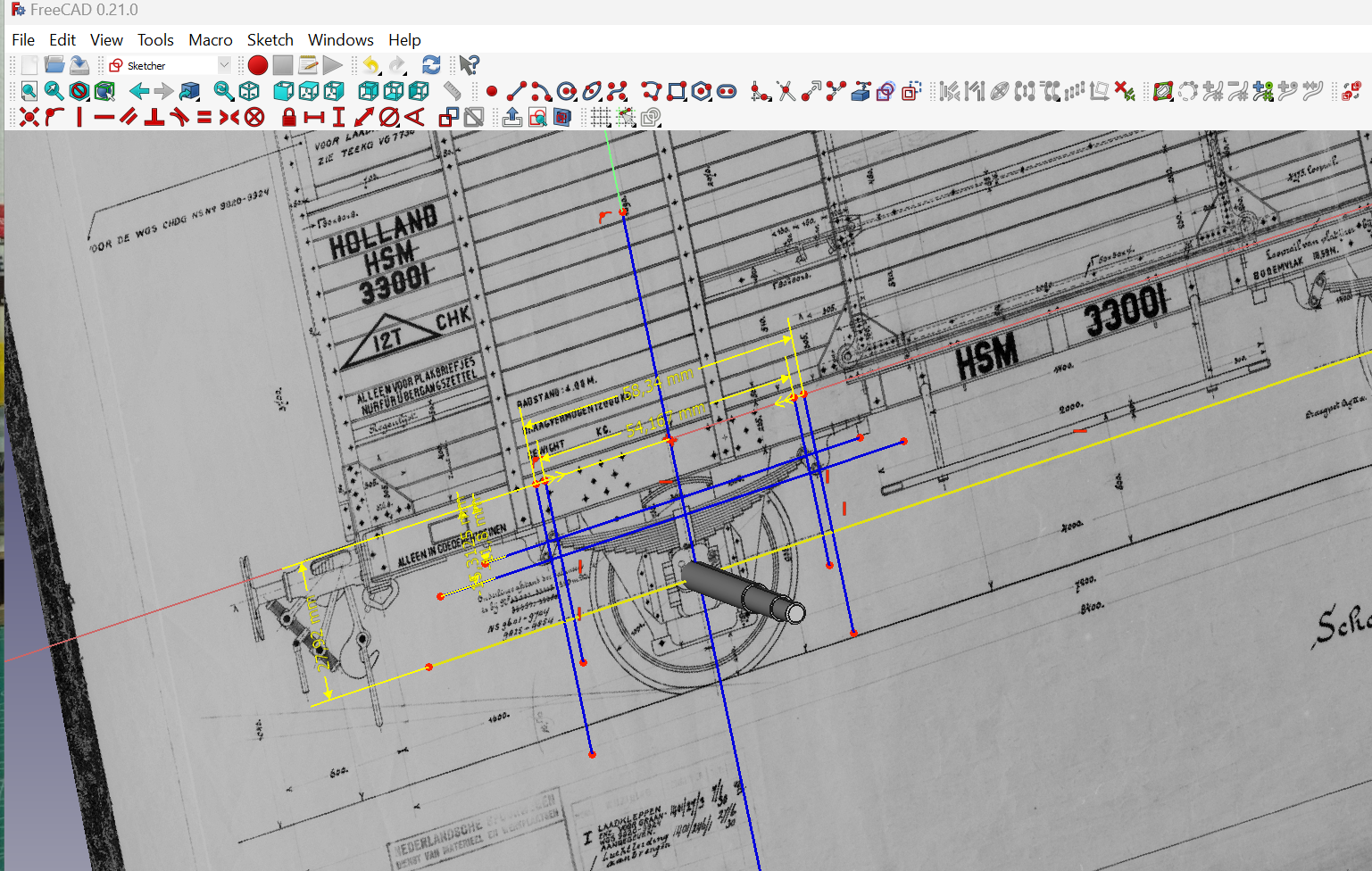This screenshot has height=871, width=1372.
Task: Open the arc creation tools dropdown
Action: coord(541,91)
